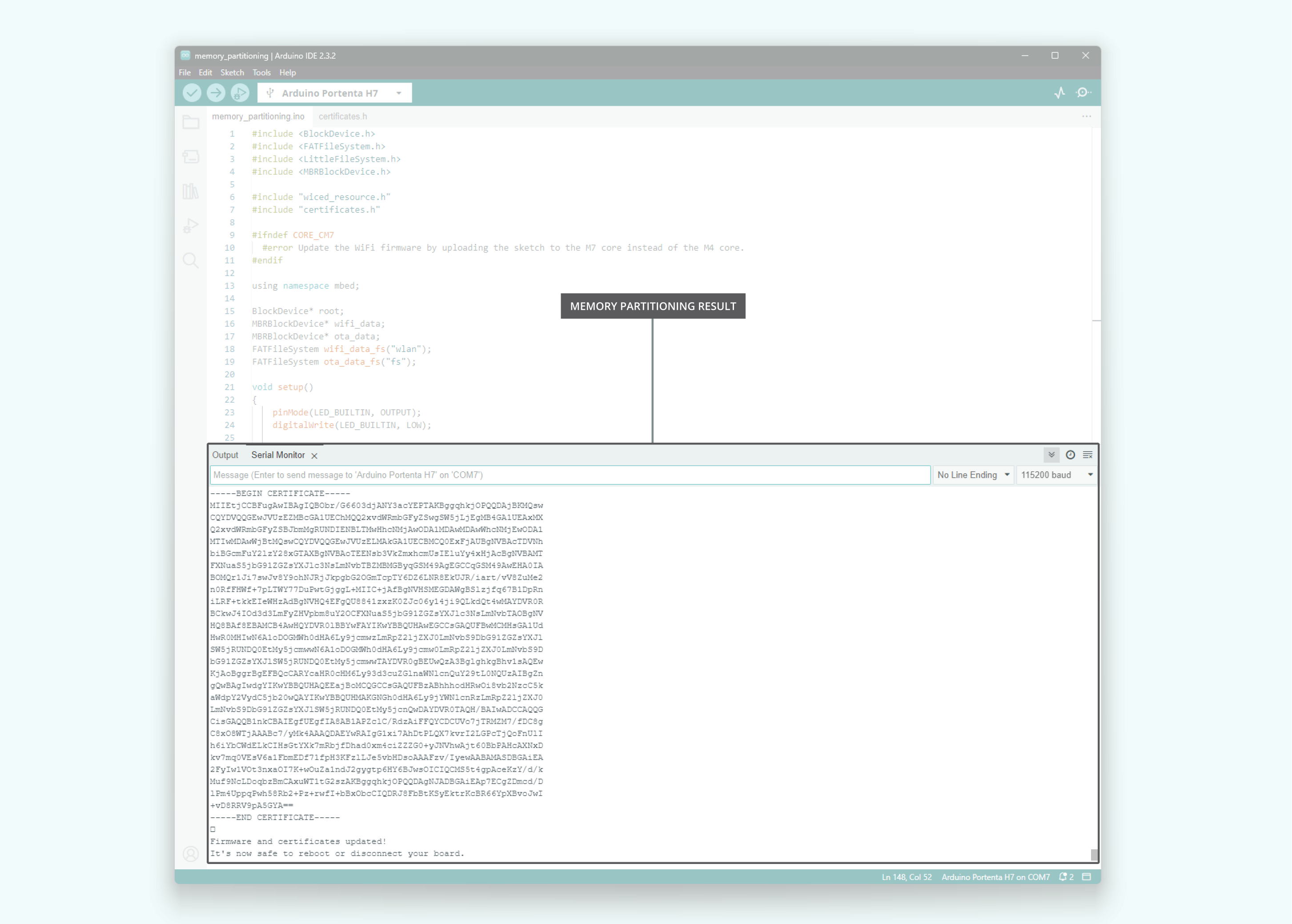Click the Upload sketch arrow button

click(x=216, y=93)
